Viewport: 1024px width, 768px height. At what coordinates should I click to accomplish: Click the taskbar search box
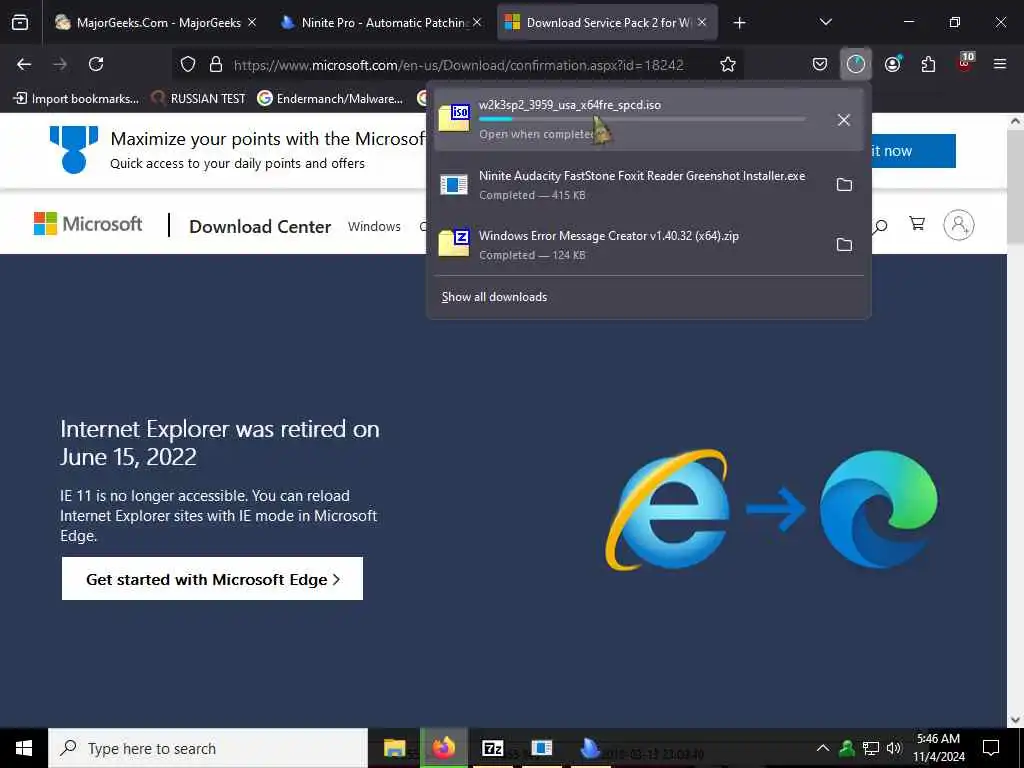[208, 748]
